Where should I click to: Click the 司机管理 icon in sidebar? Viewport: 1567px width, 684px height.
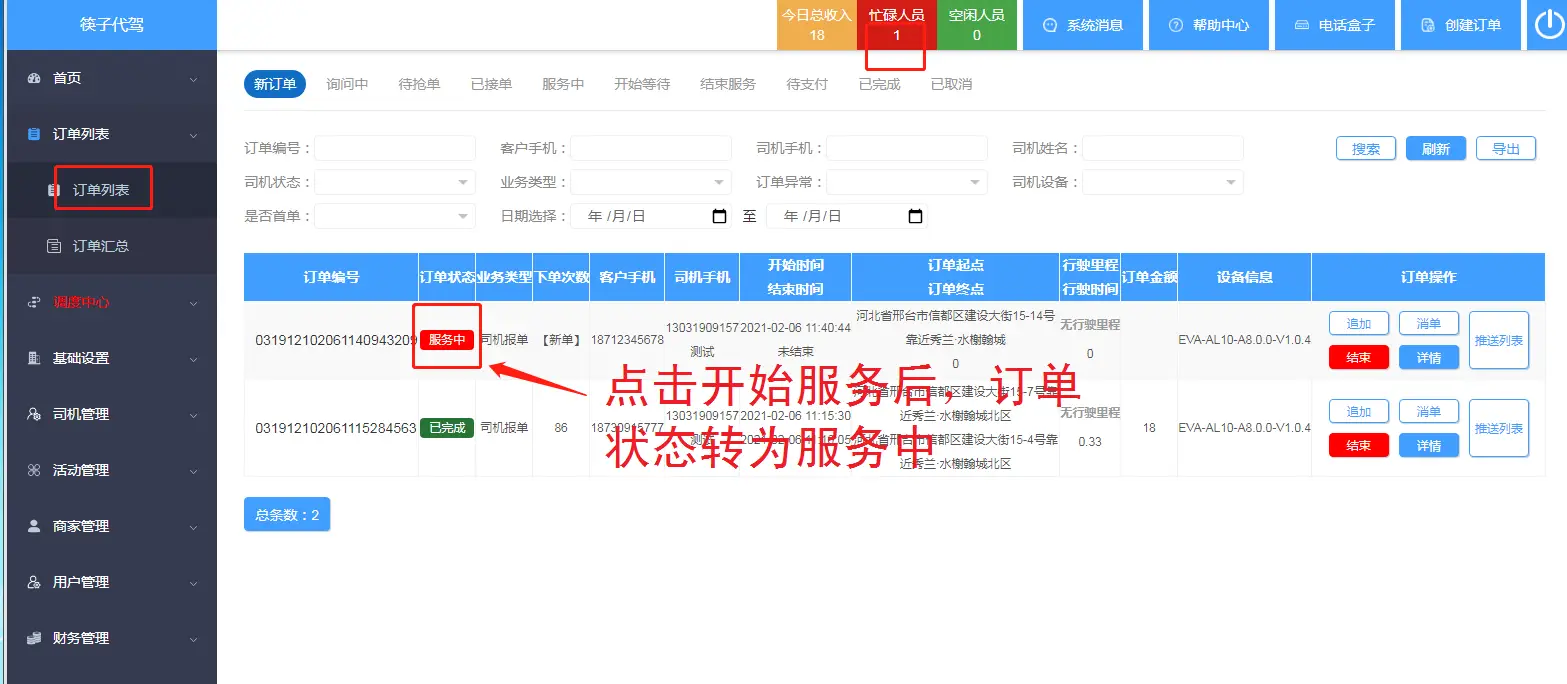[x=34, y=414]
